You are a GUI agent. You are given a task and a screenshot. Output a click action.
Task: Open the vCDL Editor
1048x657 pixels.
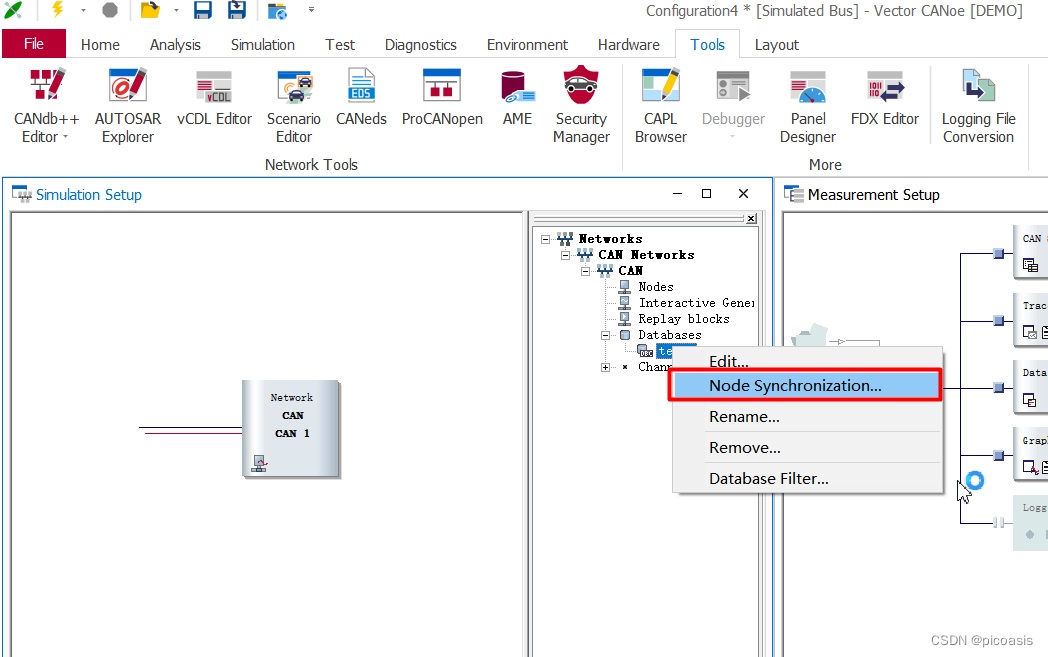click(214, 98)
